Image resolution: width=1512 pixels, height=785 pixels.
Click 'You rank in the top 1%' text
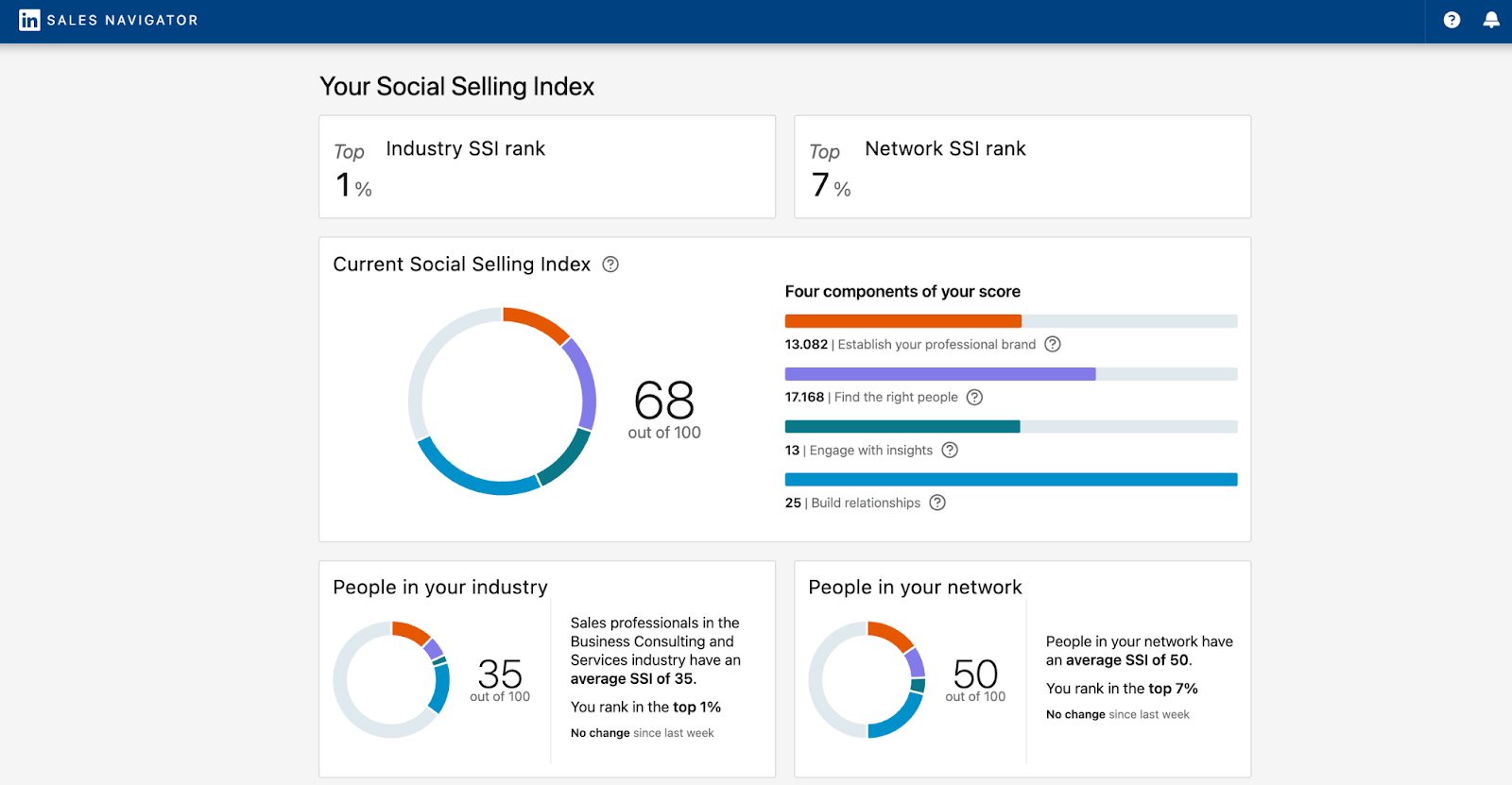(645, 708)
